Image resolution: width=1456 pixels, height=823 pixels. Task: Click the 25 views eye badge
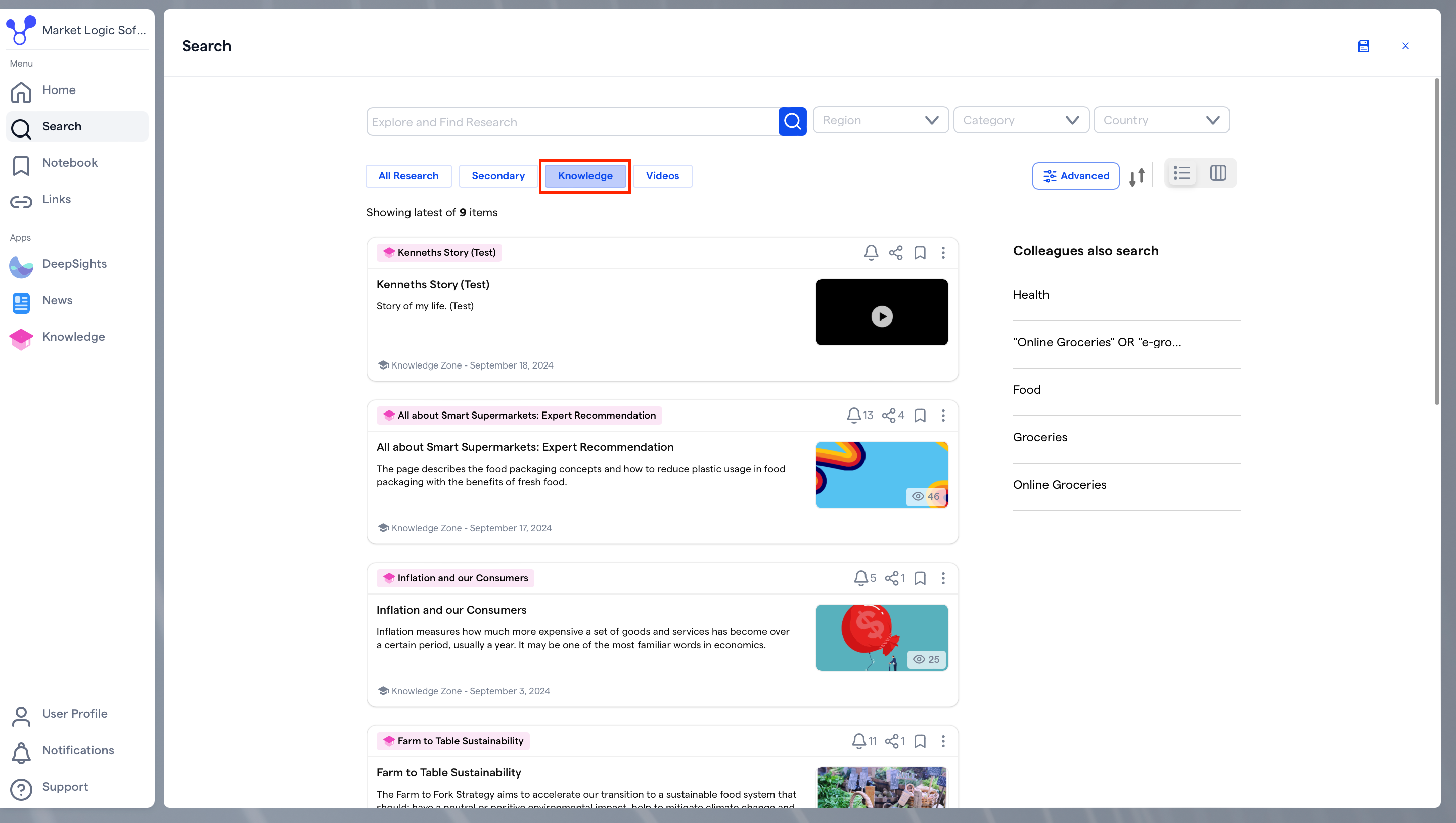pyautogui.click(x=926, y=660)
